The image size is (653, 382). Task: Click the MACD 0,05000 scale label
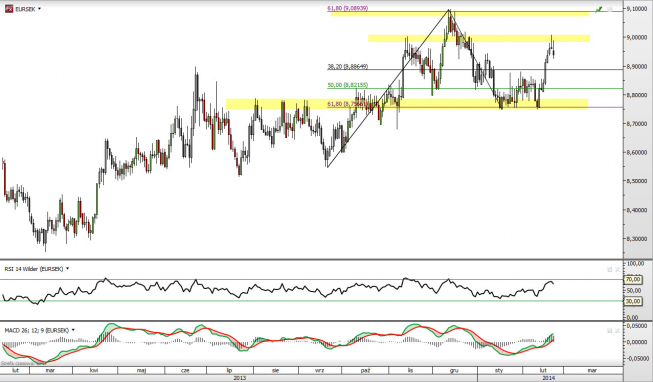(637, 326)
